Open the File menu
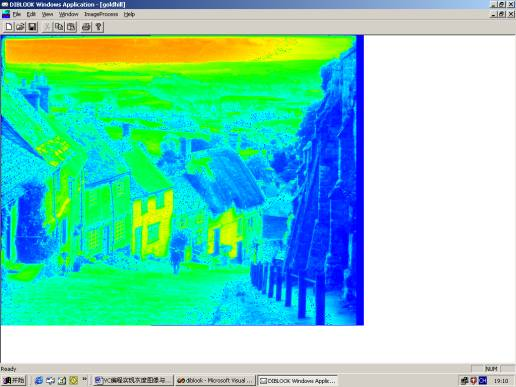Viewport: 516px width, 387px height. (x=17, y=14)
